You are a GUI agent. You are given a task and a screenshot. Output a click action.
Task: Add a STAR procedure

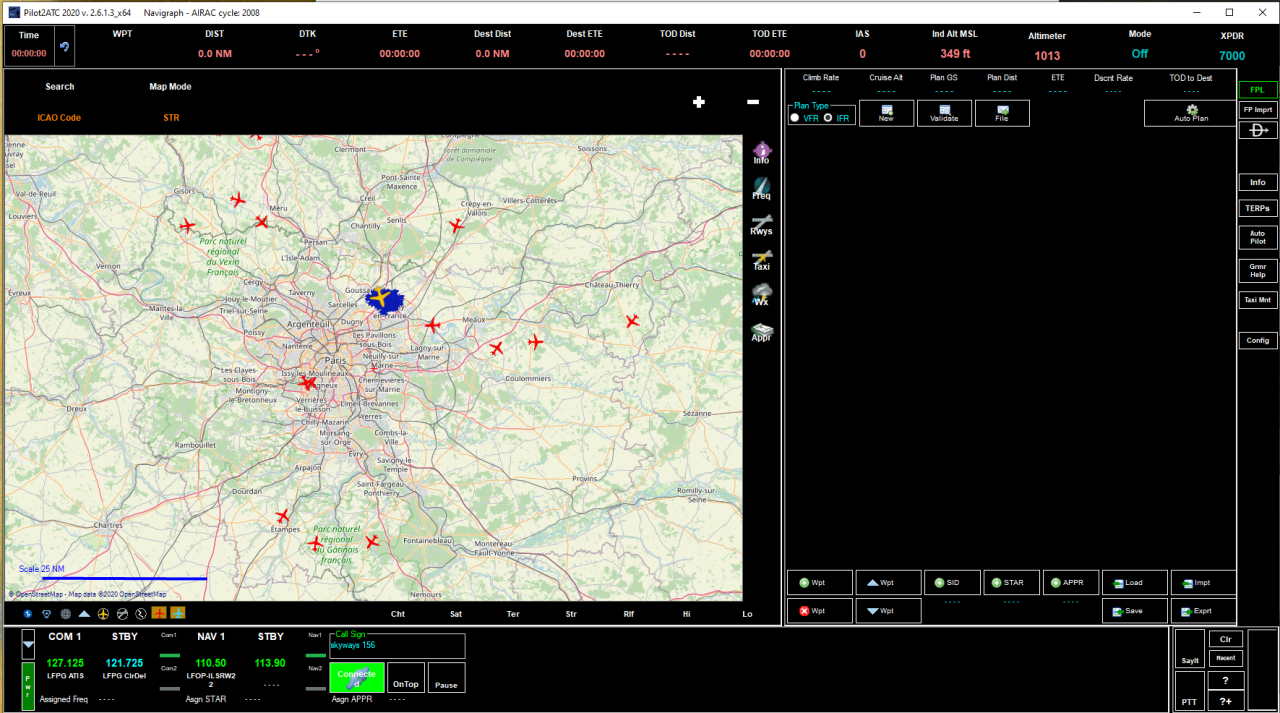[x=1011, y=582]
